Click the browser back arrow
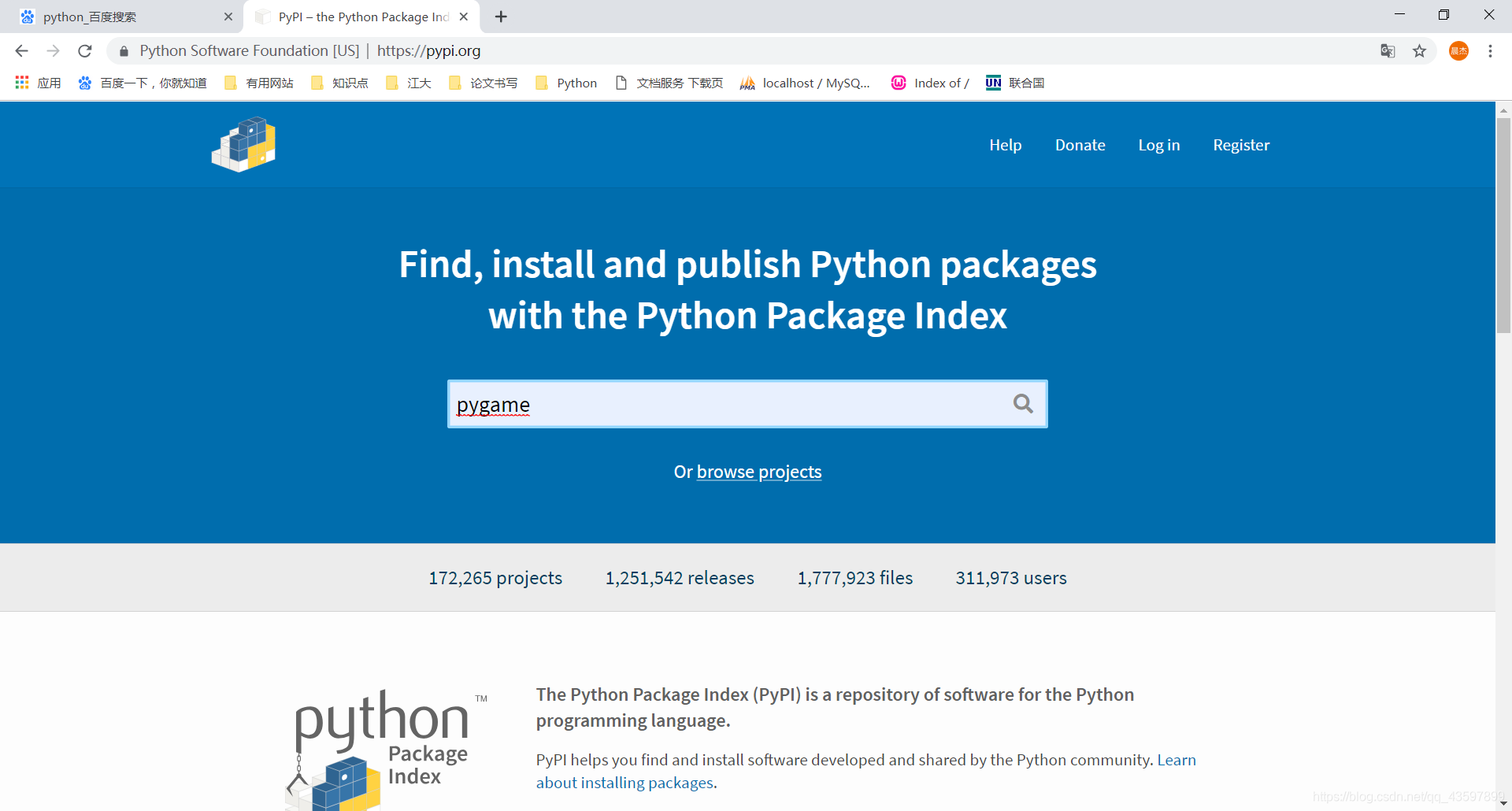1512x811 pixels. pyautogui.click(x=21, y=51)
